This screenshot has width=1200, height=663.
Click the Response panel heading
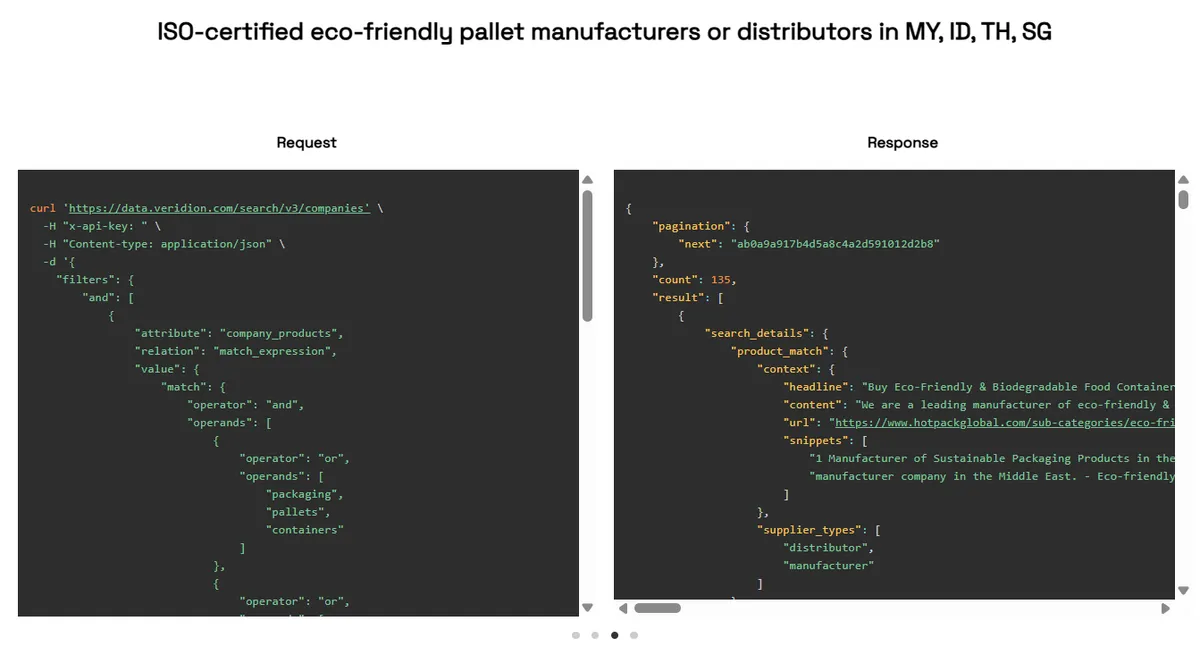pyautogui.click(x=902, y=143)
